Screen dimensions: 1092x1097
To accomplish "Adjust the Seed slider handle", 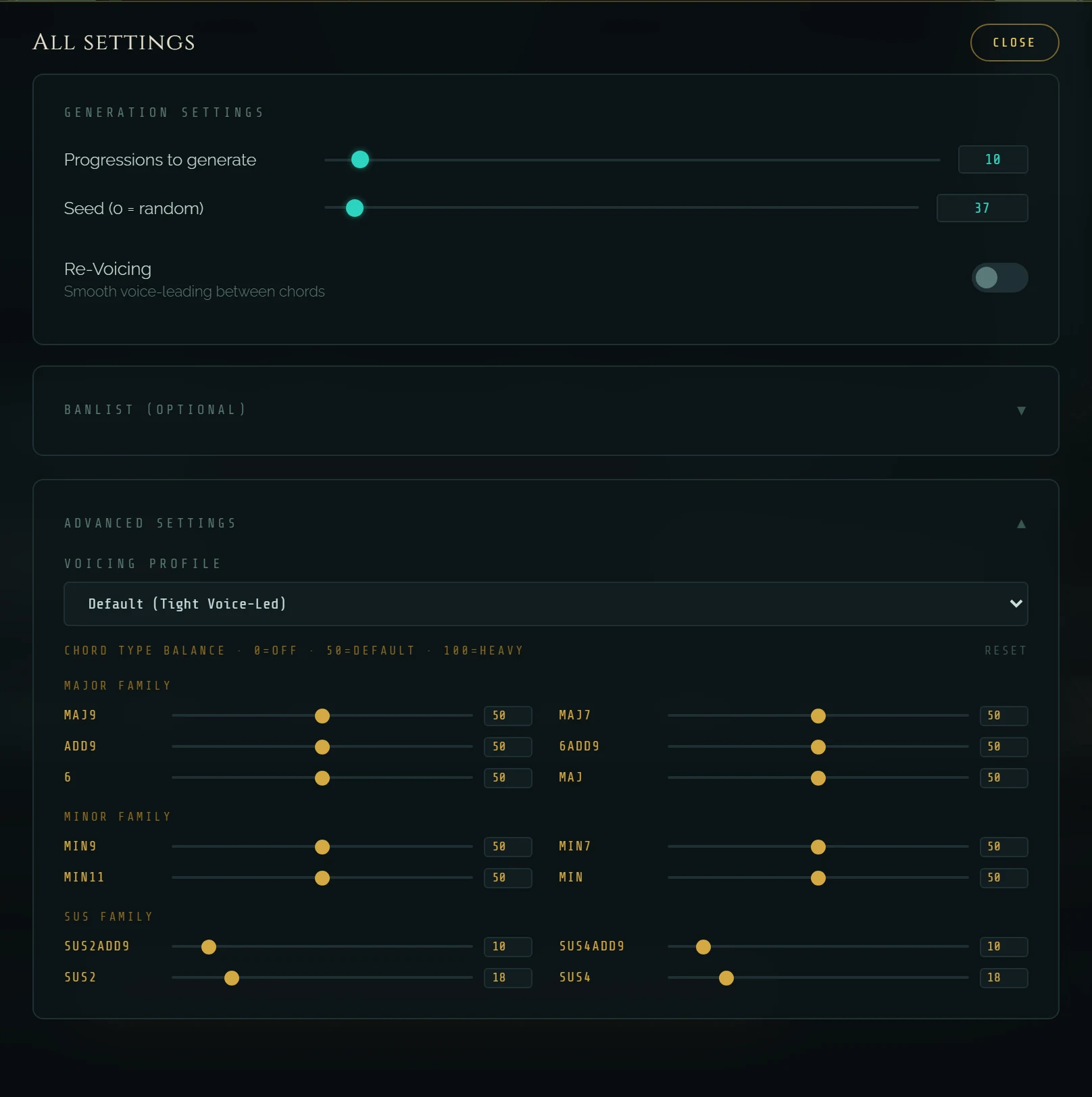I will (x=355, y=208).
